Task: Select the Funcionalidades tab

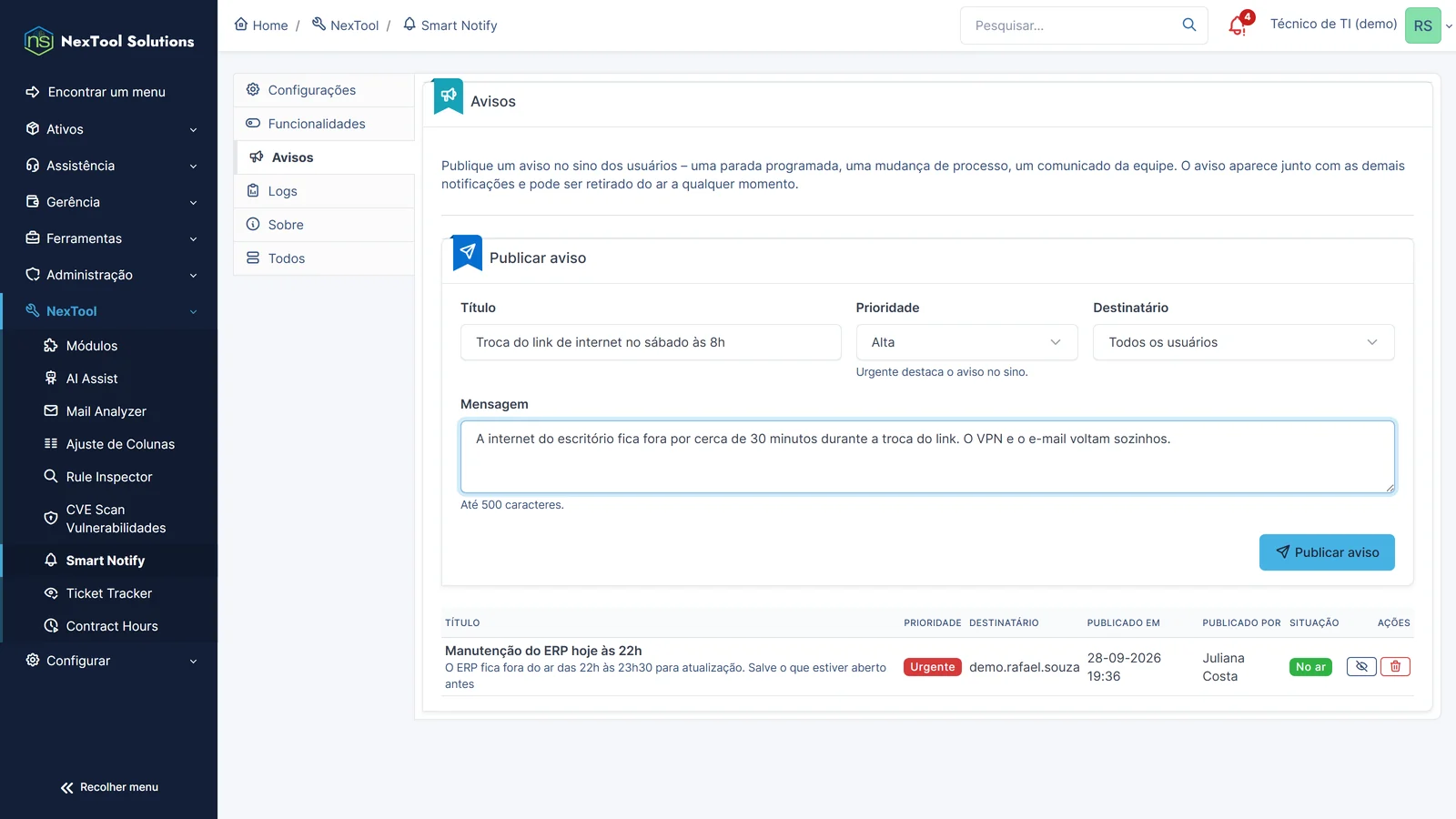Action: pyautogui.click(x=324, y=124)
